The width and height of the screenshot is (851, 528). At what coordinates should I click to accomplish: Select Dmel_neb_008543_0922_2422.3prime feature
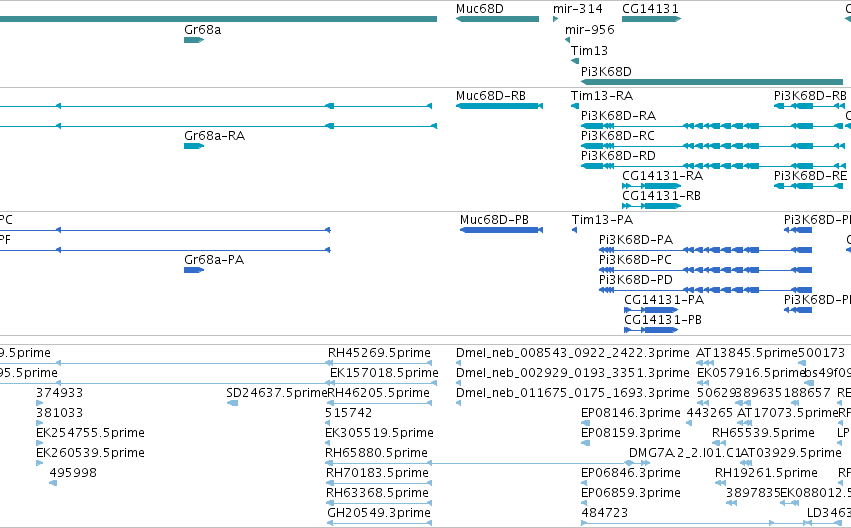click(x=573, y=353)
